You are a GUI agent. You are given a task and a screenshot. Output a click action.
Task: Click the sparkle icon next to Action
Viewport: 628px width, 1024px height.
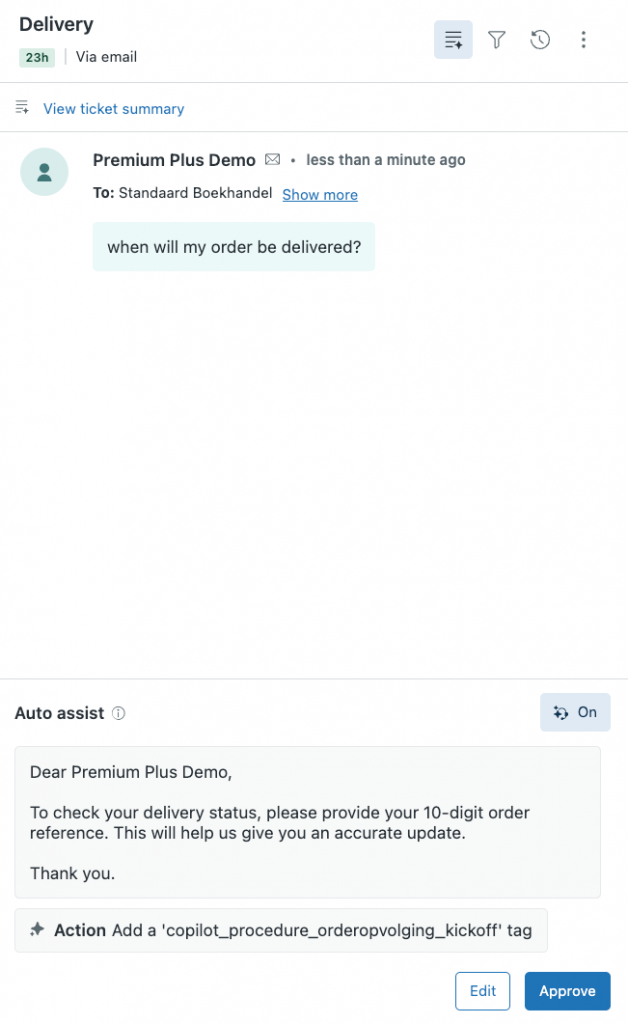pos(37,930)
